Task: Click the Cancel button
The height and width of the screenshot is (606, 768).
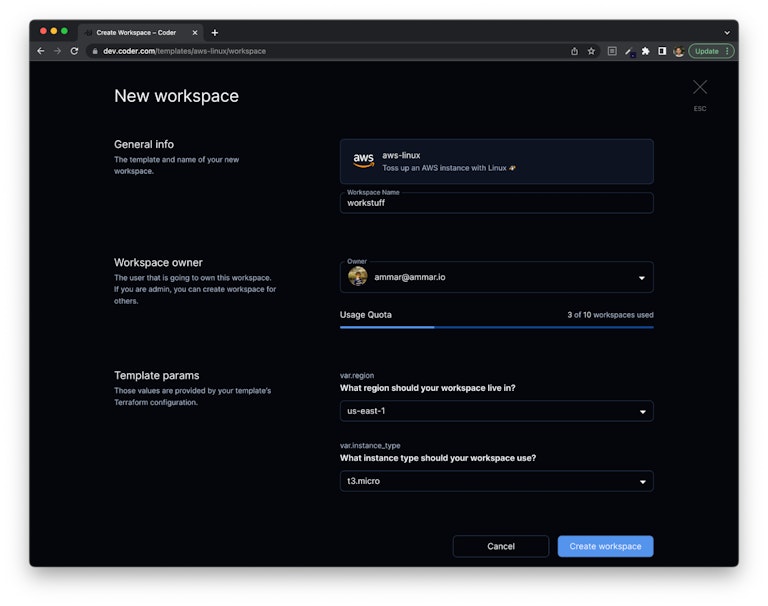Action: click(501, 546)
